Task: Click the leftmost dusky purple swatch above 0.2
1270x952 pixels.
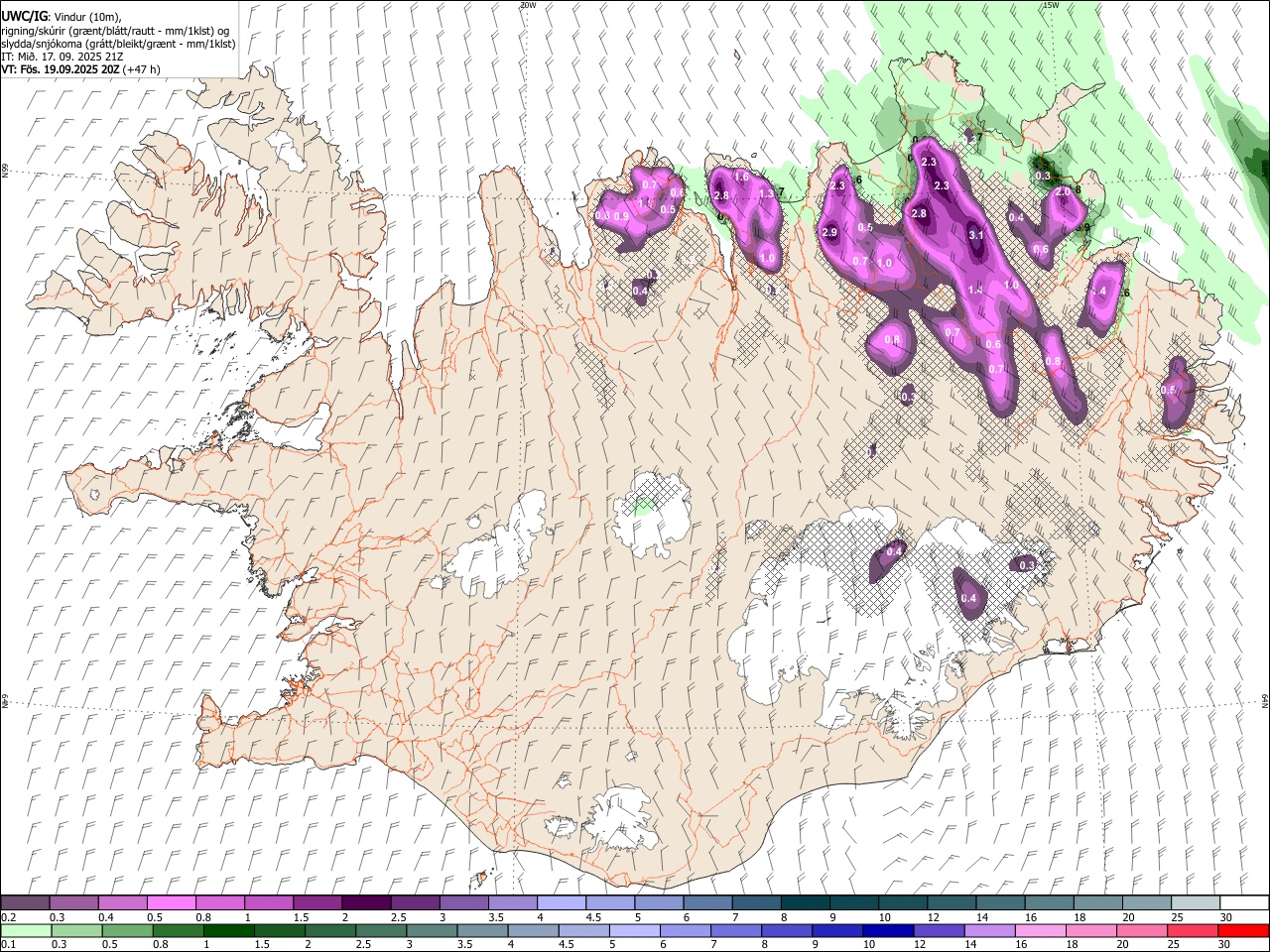Action: coord(25,902)
